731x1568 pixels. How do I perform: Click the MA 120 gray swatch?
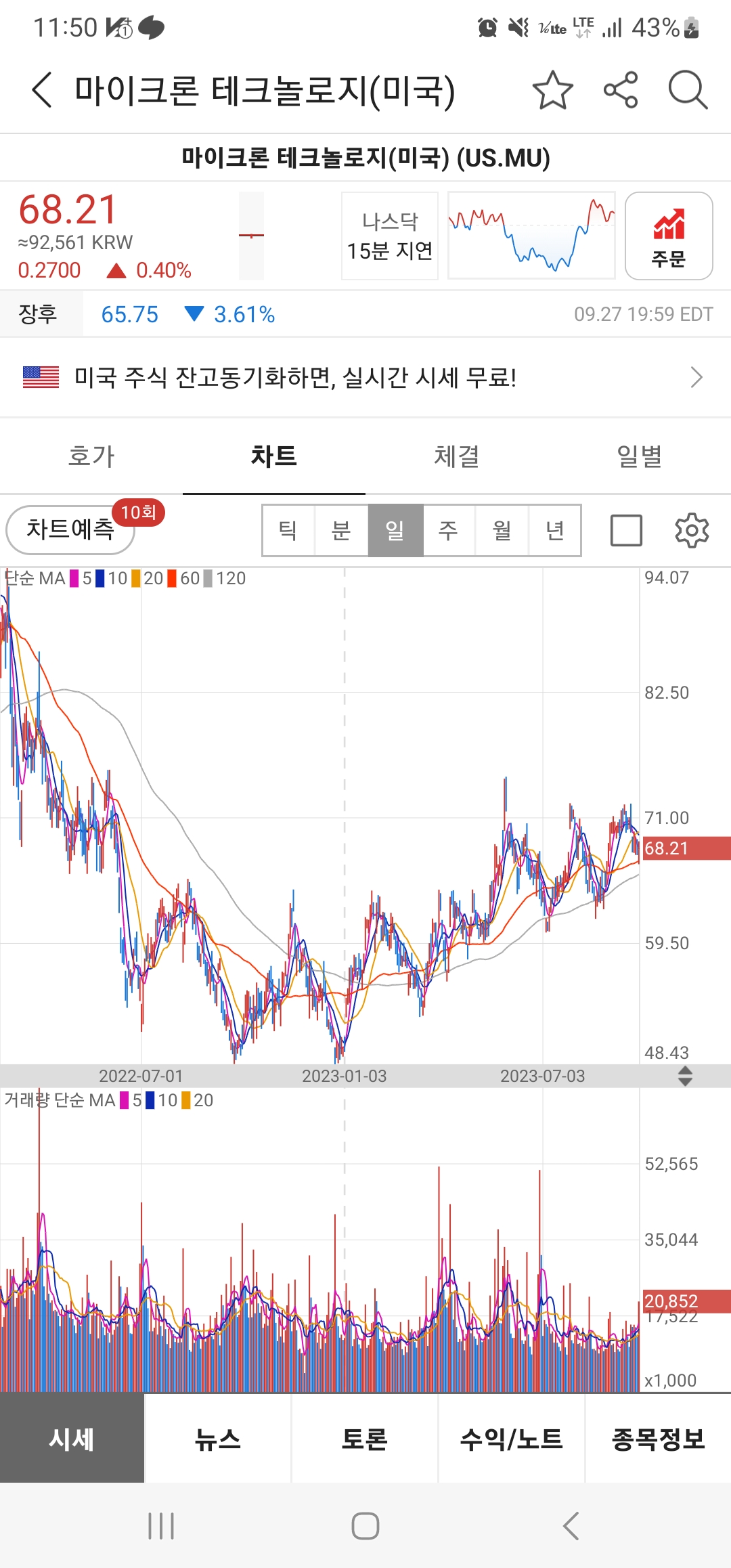click(x=208, y=578)
